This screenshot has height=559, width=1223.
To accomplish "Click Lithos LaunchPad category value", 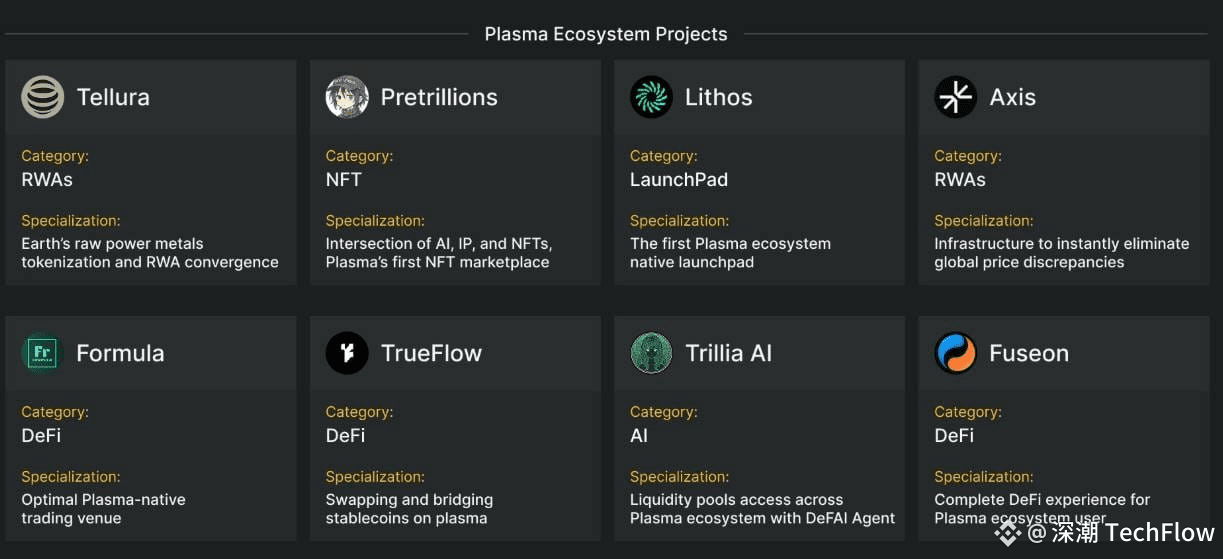I will (679, 180).
